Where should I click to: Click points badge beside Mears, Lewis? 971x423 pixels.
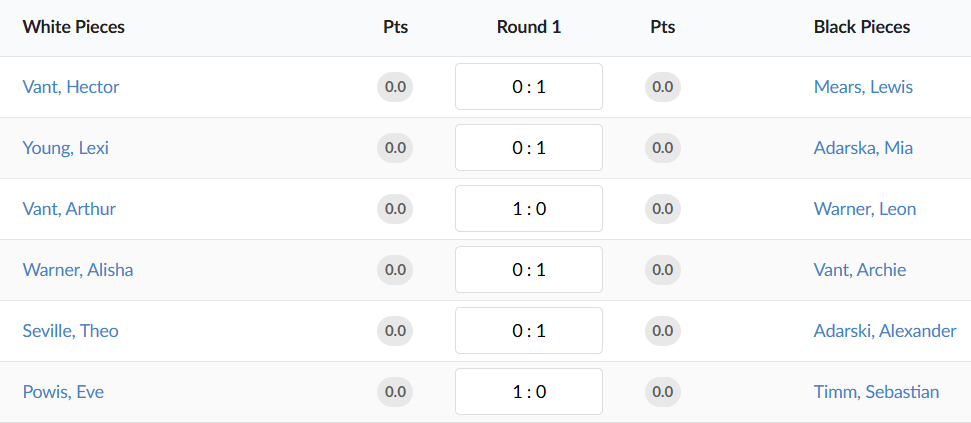pos(662,87)
